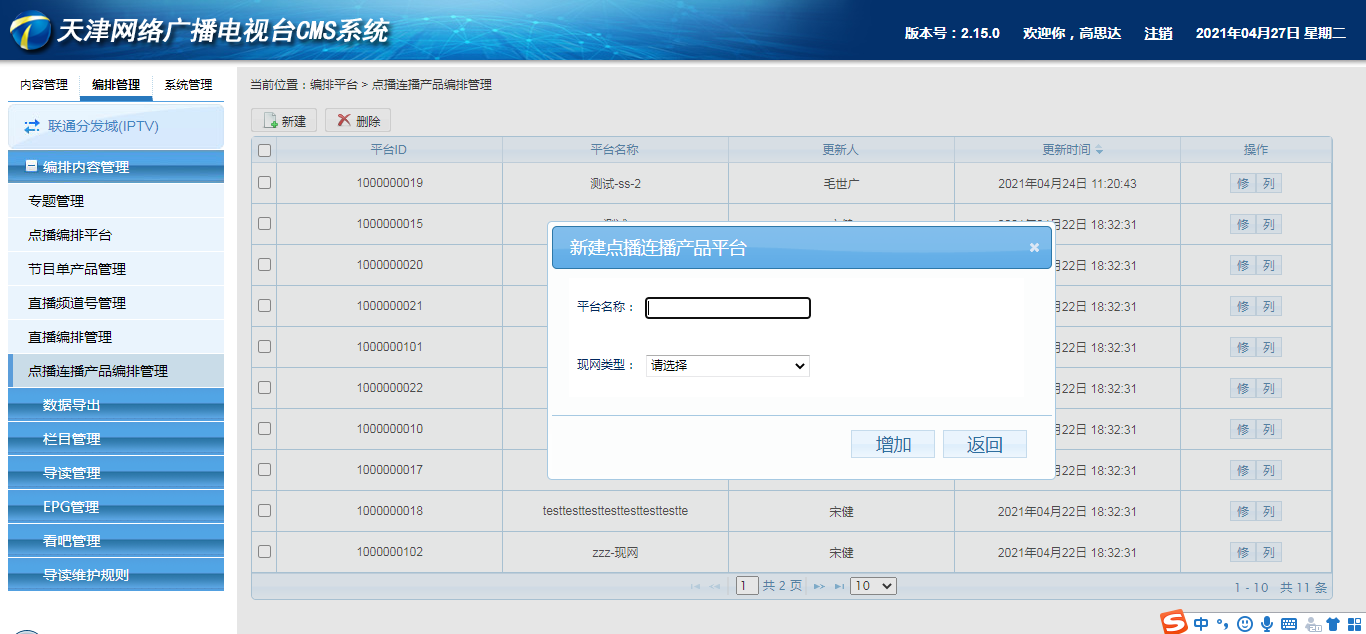
Task: Click 列 button for row 1000000102
Action: [1269, 552]
